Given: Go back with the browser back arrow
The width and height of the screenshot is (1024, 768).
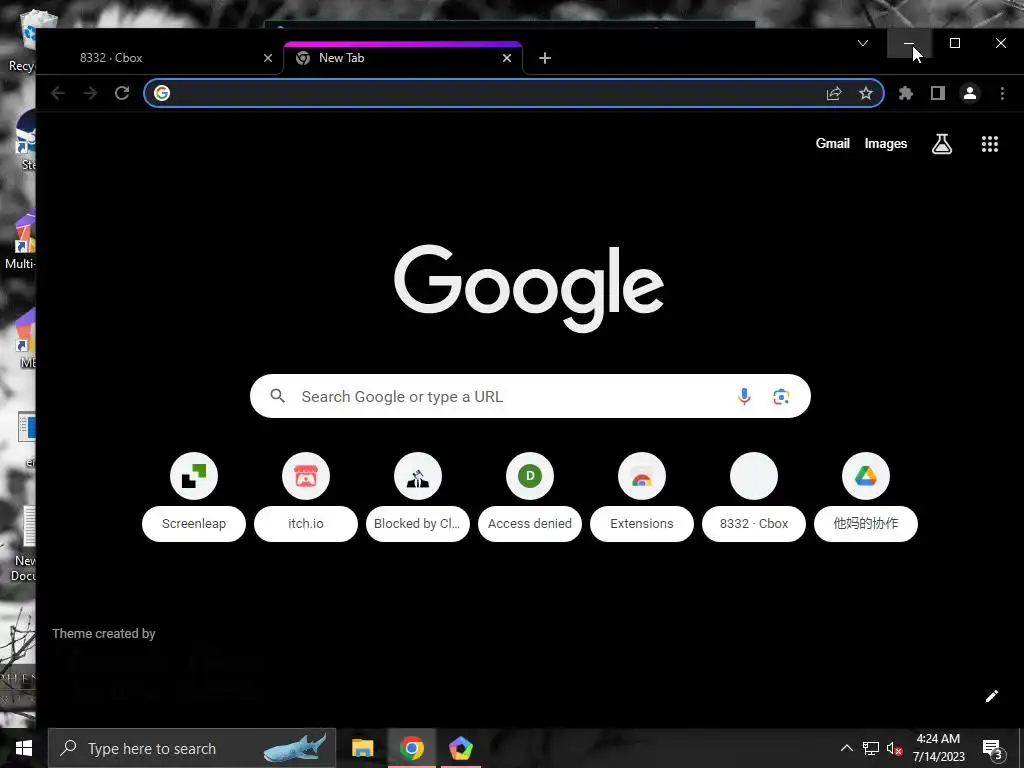Looking at the screenshot, I should tap(57, 93).
